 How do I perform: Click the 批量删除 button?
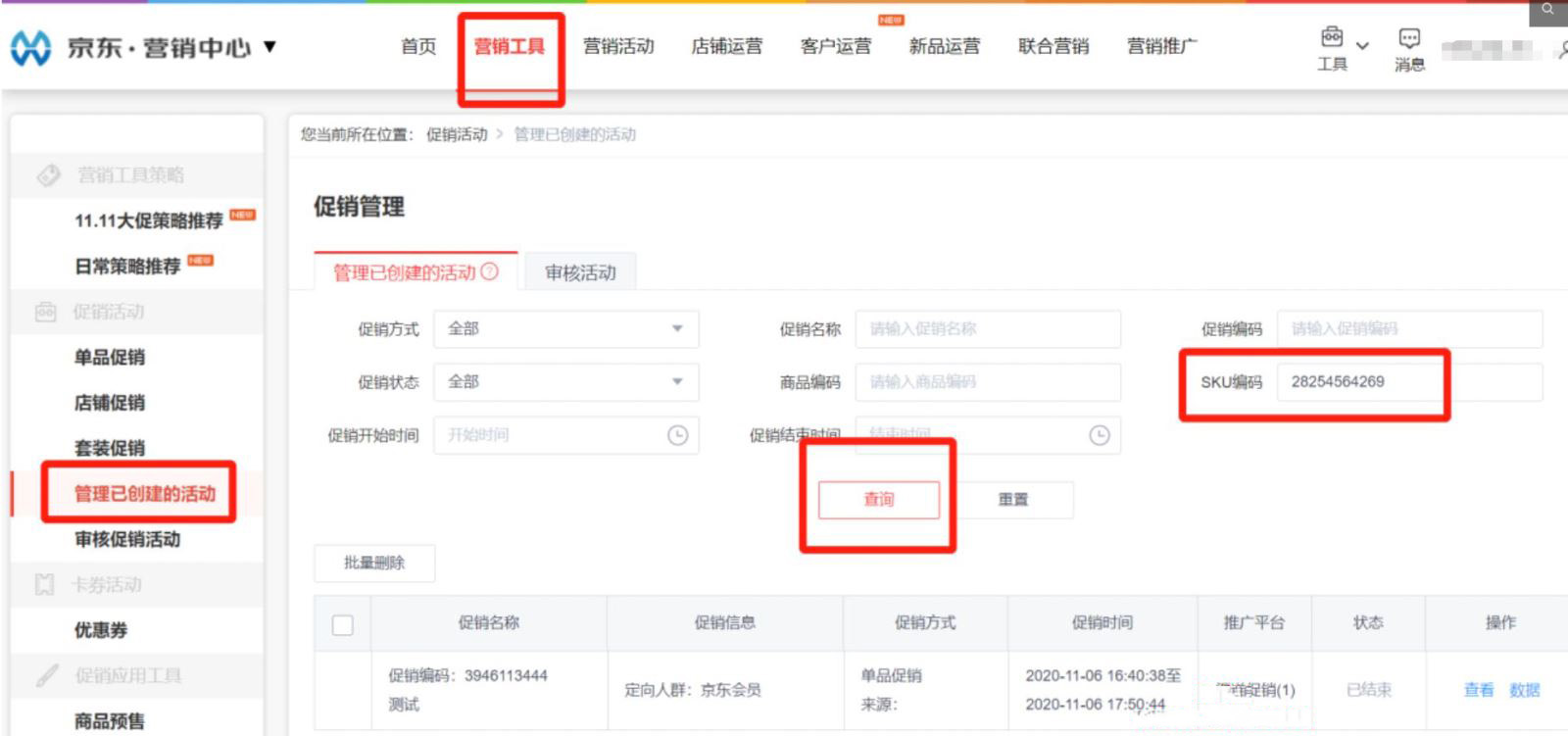pos(374,563)
